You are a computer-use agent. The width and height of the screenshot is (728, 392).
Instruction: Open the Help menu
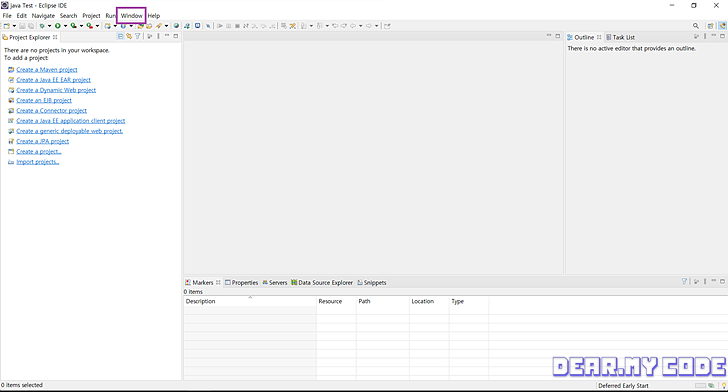(x=154, y=16)
